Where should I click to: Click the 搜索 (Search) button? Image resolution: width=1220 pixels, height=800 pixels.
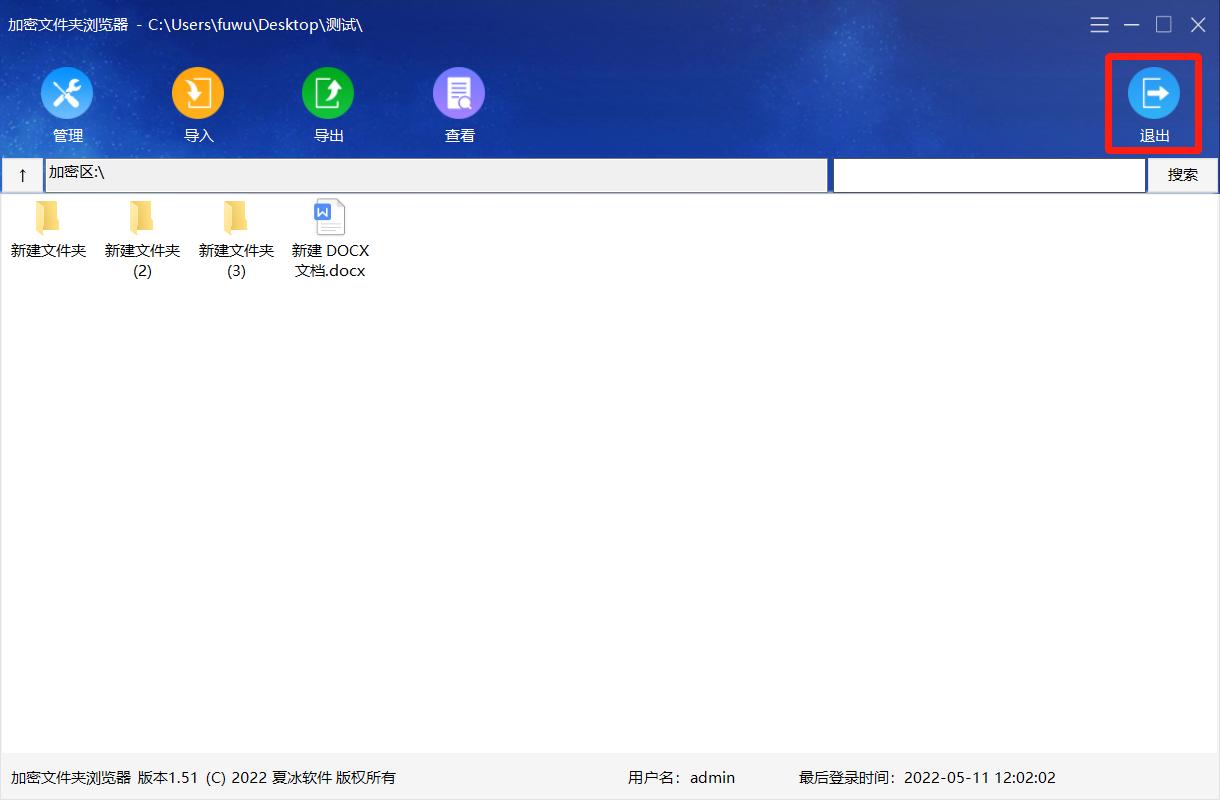click(x=1183, y=174)
